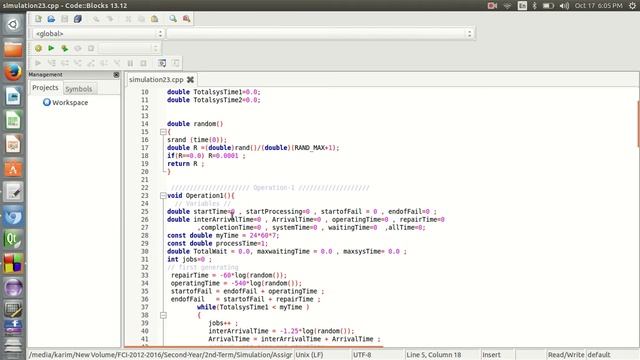
Task: Select the simulation23.cpp editor tab
Action: click(x=156, y=80)
